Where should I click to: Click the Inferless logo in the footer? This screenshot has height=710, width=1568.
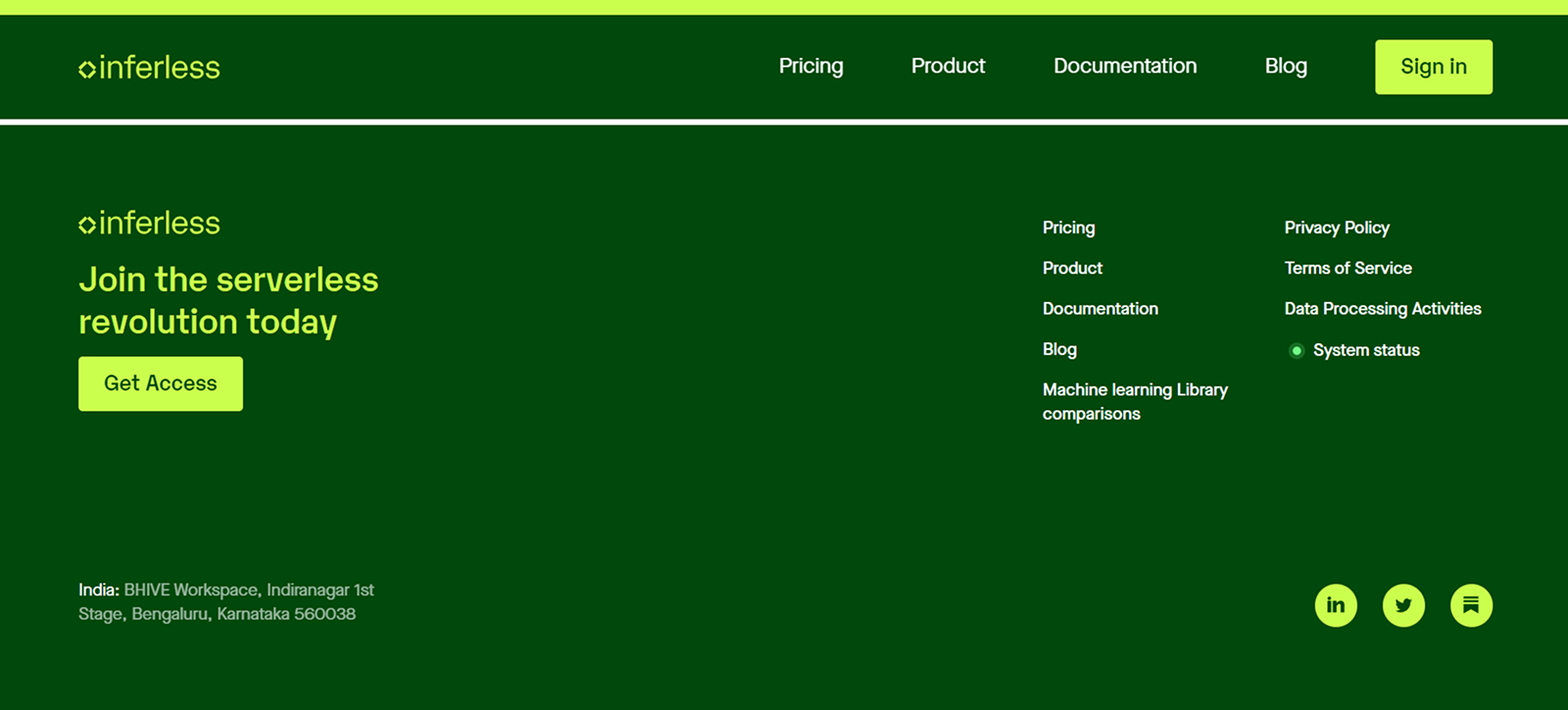pos(149,224)
